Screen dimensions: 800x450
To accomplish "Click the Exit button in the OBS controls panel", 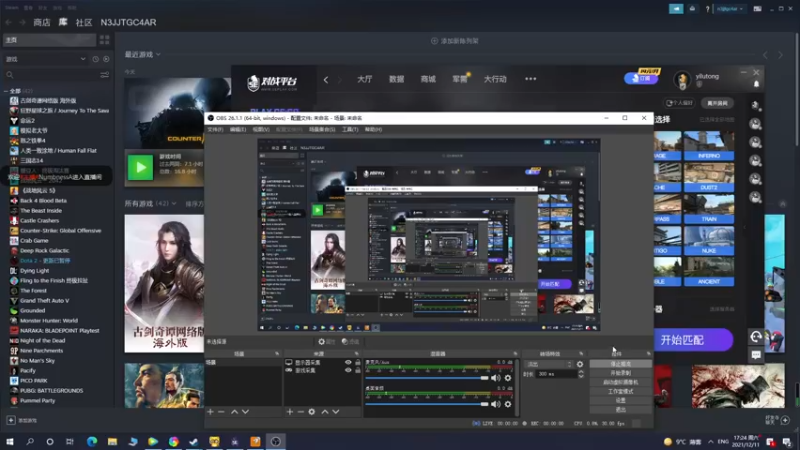I will [620, 409].
